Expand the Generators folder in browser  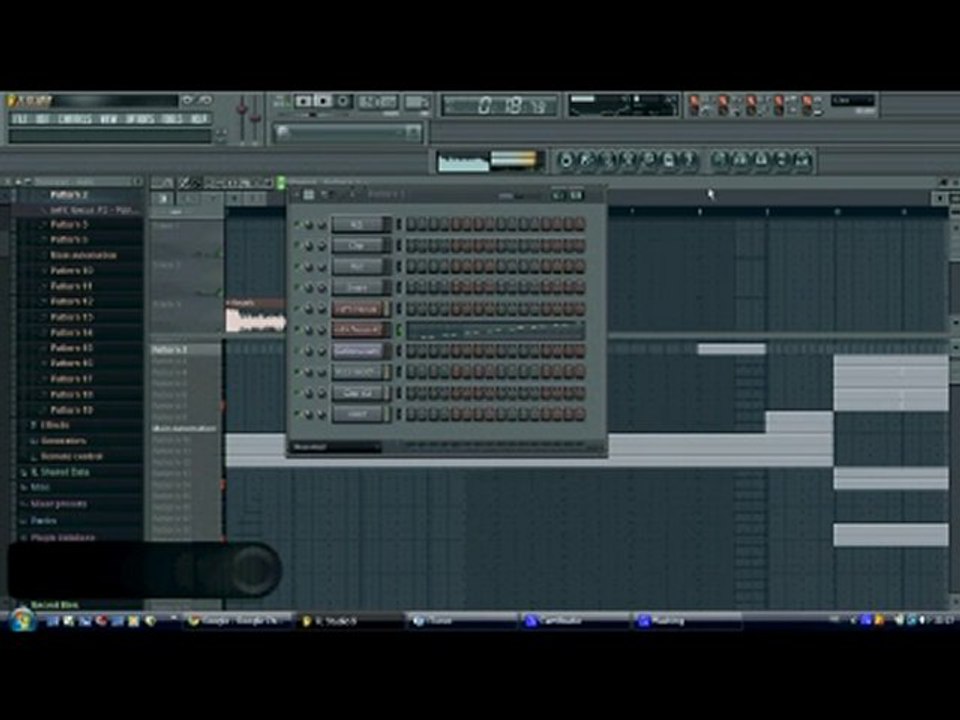64,441
